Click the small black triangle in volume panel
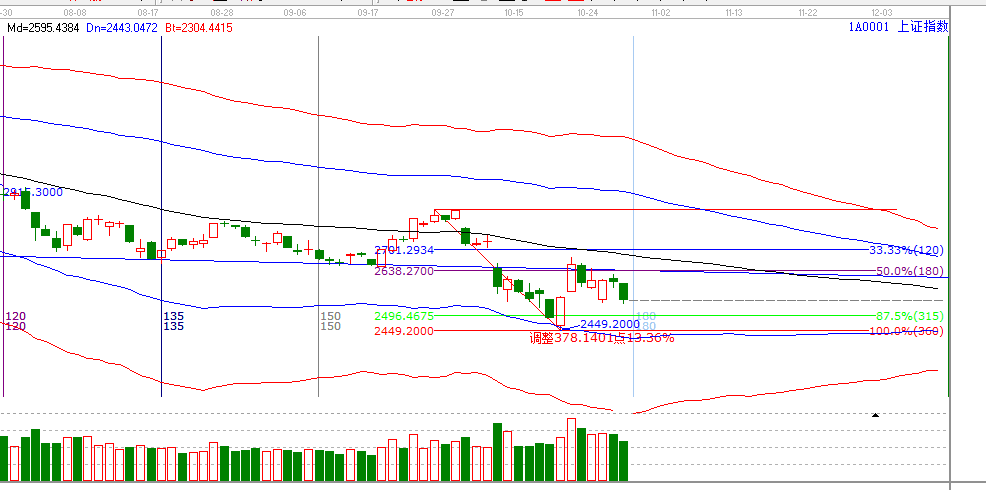The height and width of the screenshot is (490, 986). [x=877, y=414]
